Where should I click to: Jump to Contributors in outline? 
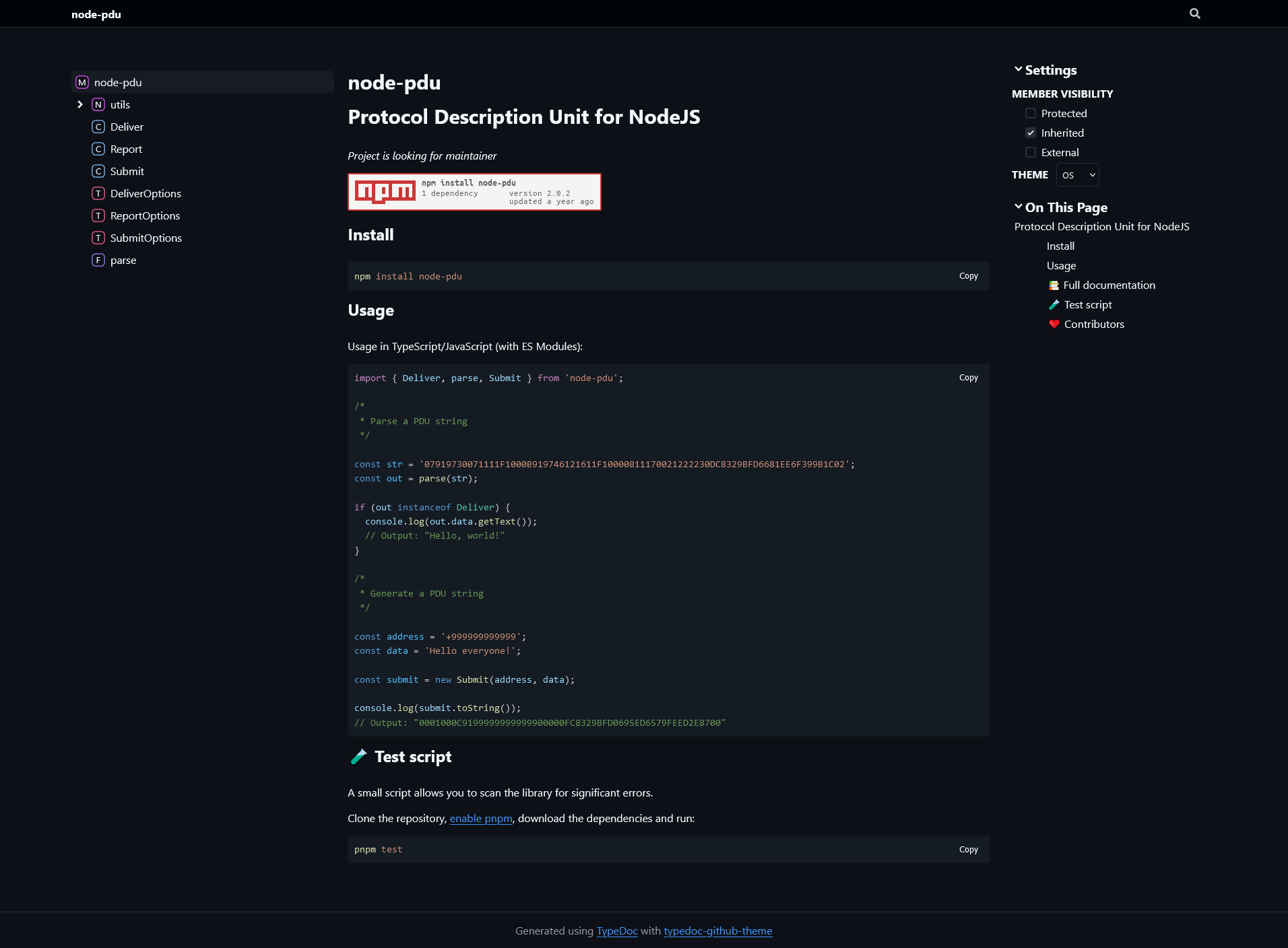click(1087, 325)
